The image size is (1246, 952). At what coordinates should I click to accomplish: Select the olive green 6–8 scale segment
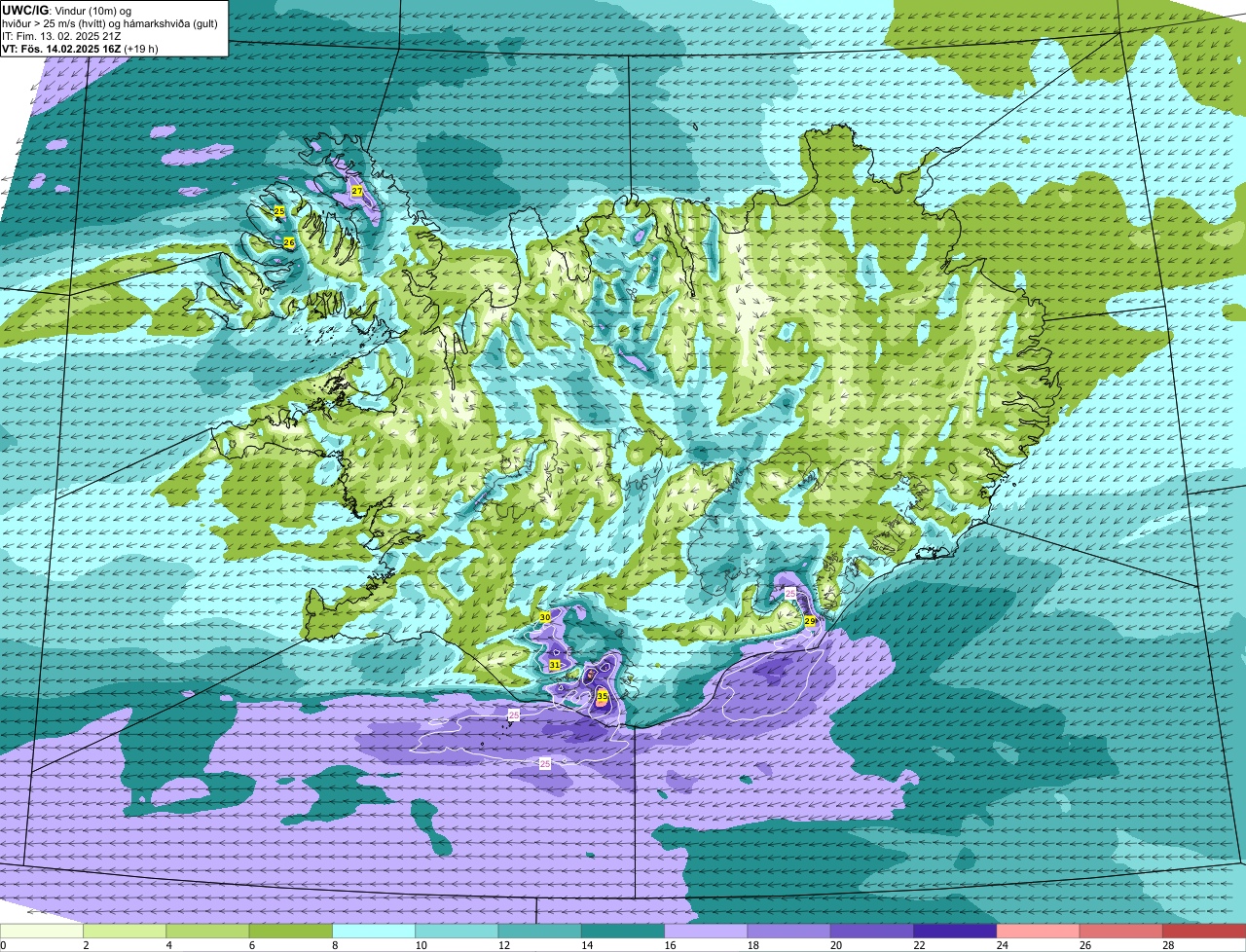291,931
